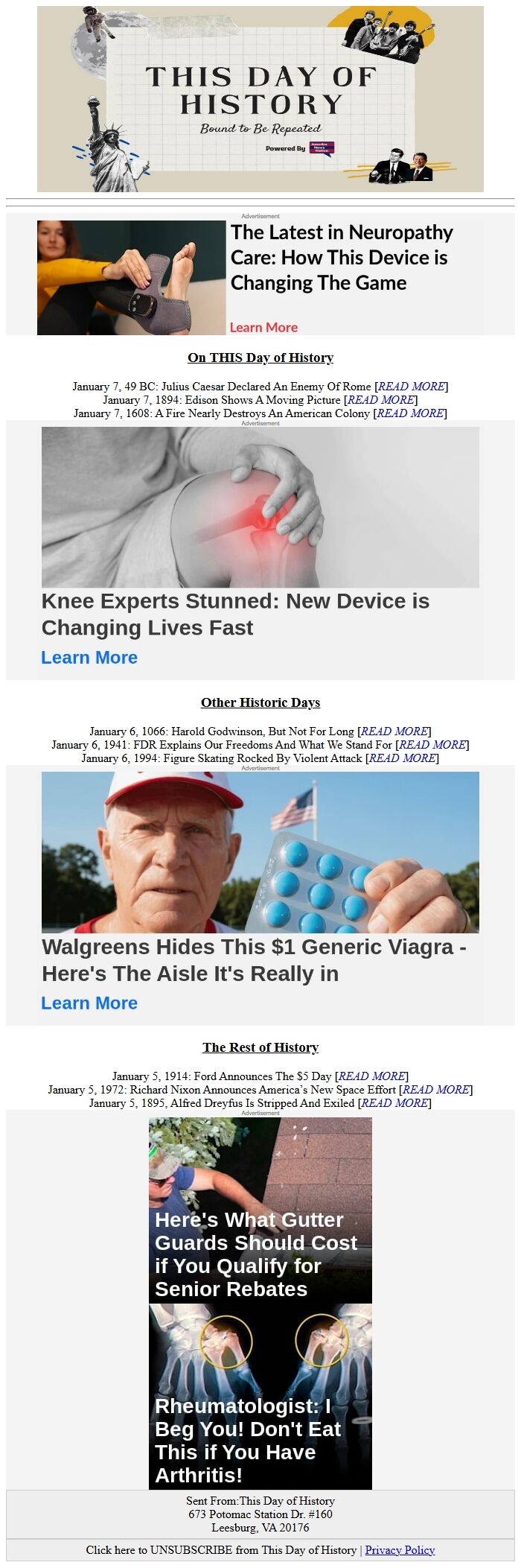Screen dimensions: 521x1568
Task: Open READ MORE for FDR freedoms story
Action: point(432,745)
